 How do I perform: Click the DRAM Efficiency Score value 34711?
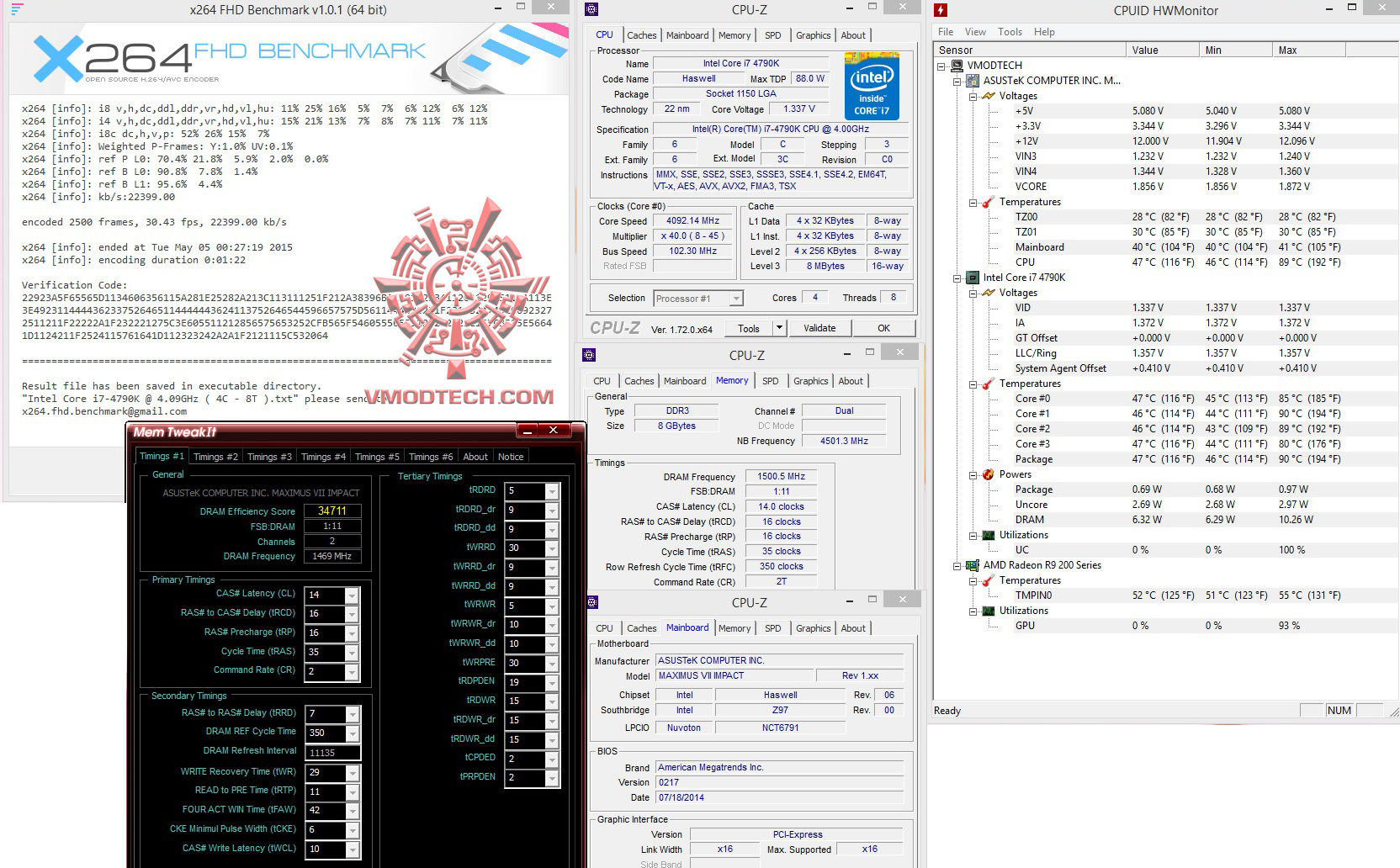tap(332, 511)
